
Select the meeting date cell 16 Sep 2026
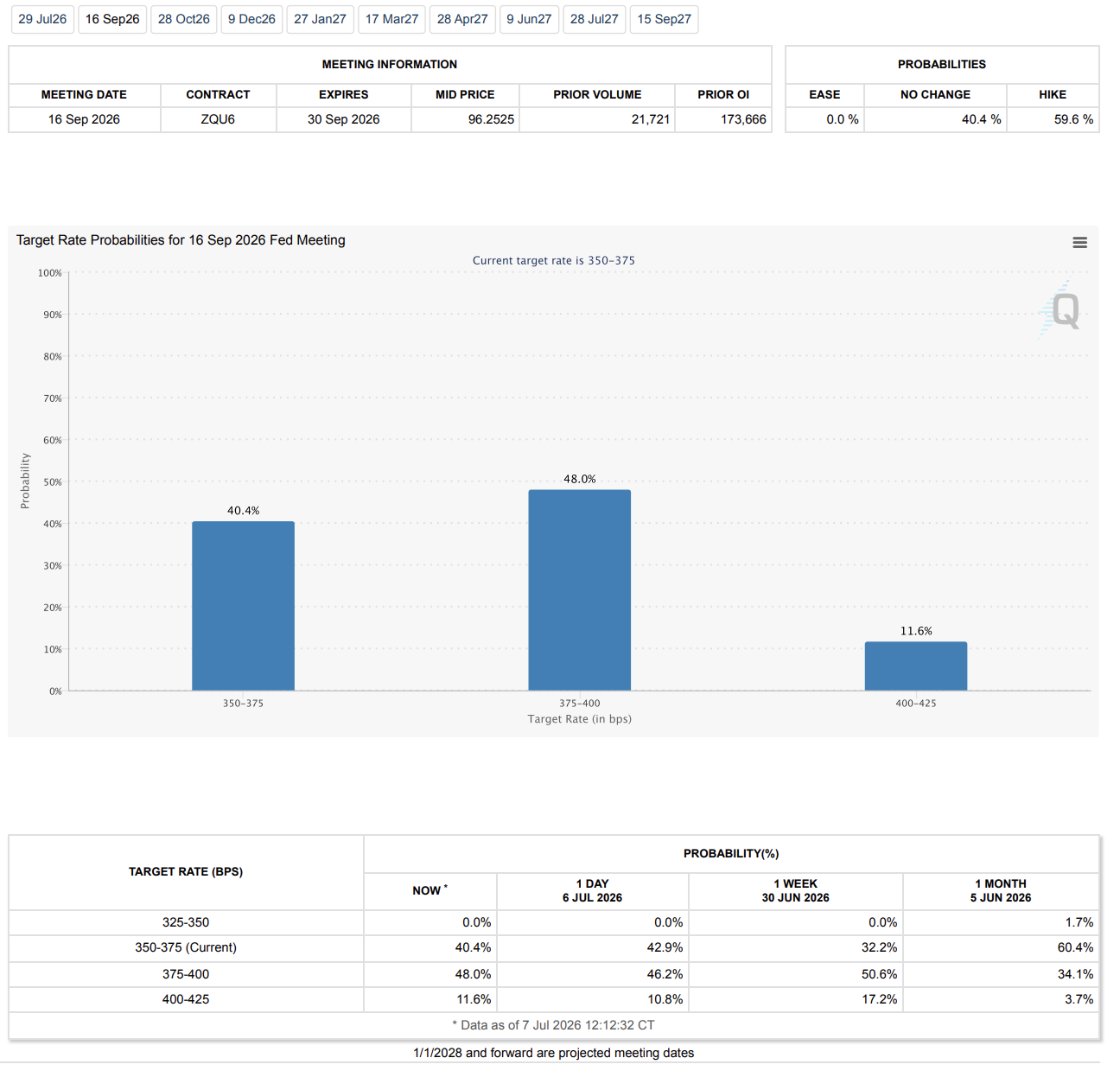84,119
